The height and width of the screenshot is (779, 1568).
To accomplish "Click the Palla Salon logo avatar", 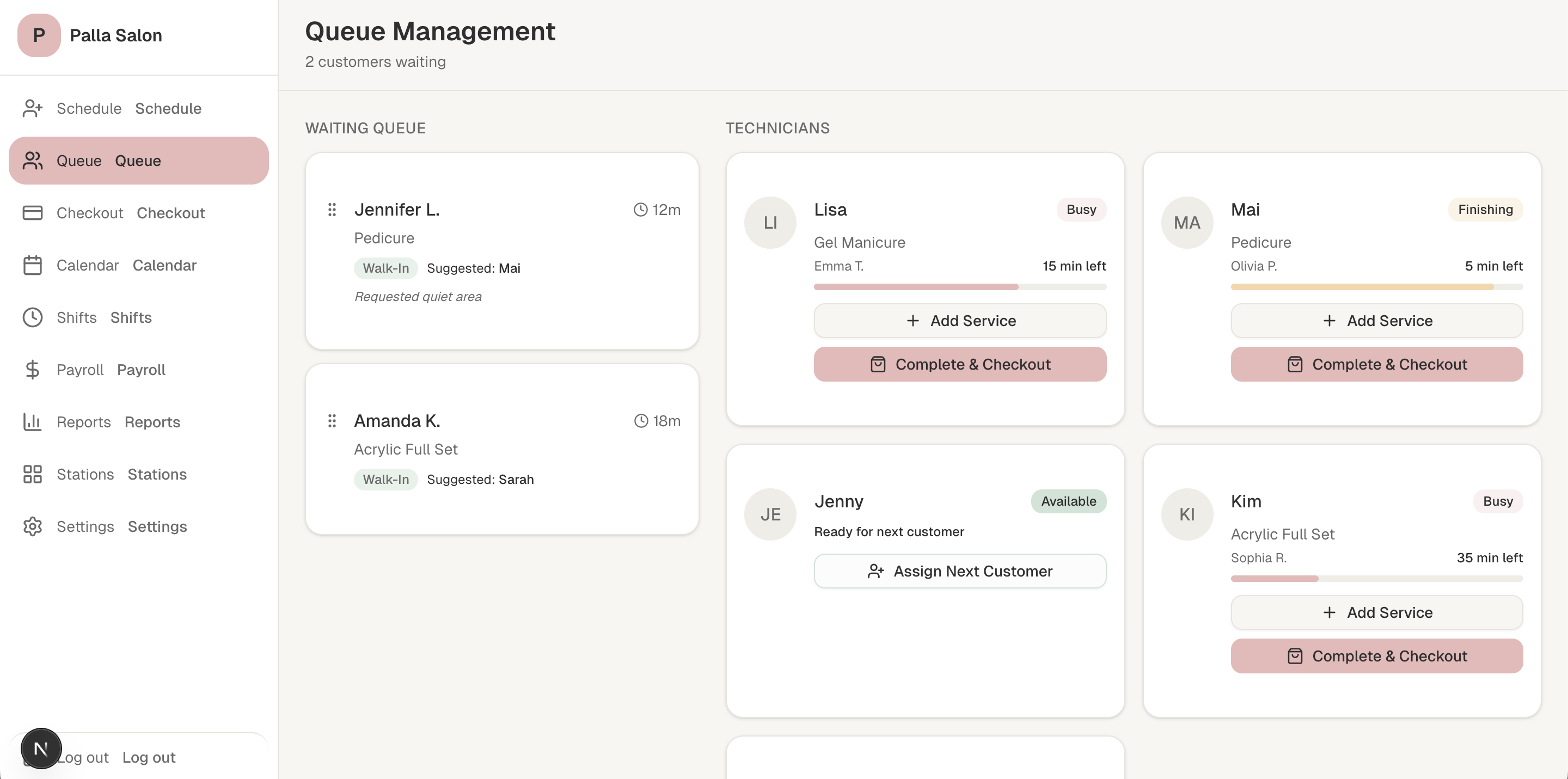I will click(39, 35).
